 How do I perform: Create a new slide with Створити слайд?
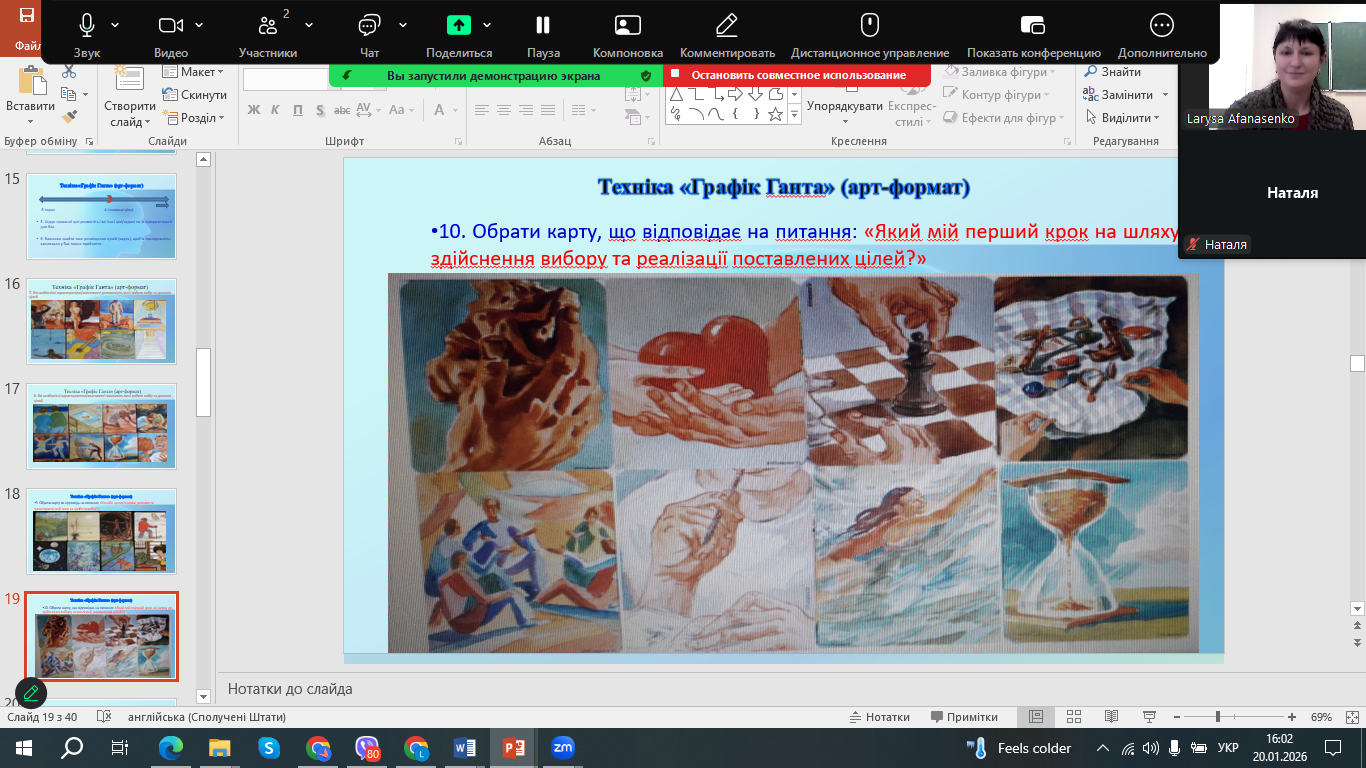point(129,95)
